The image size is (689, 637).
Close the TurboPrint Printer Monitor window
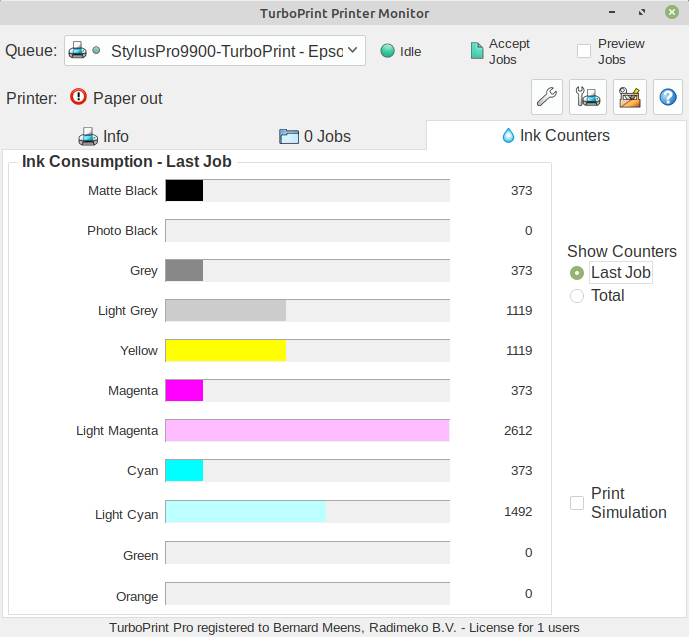click(669, 13)
